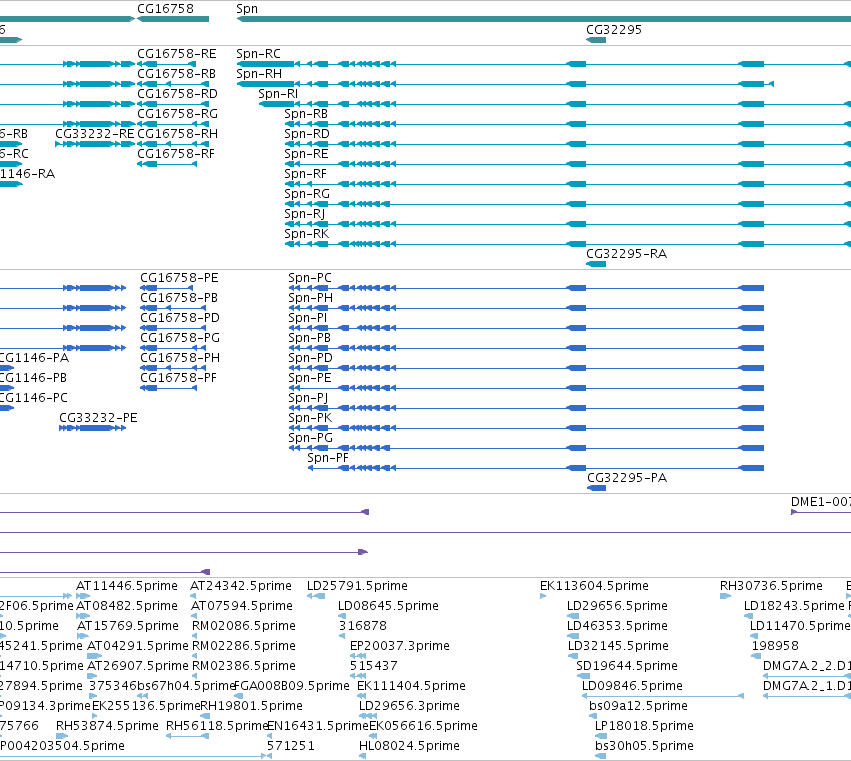Viewport: 851px width, 761px height.
Task: Select protein Spn-PC label
Action: click(x=309, y=278)
